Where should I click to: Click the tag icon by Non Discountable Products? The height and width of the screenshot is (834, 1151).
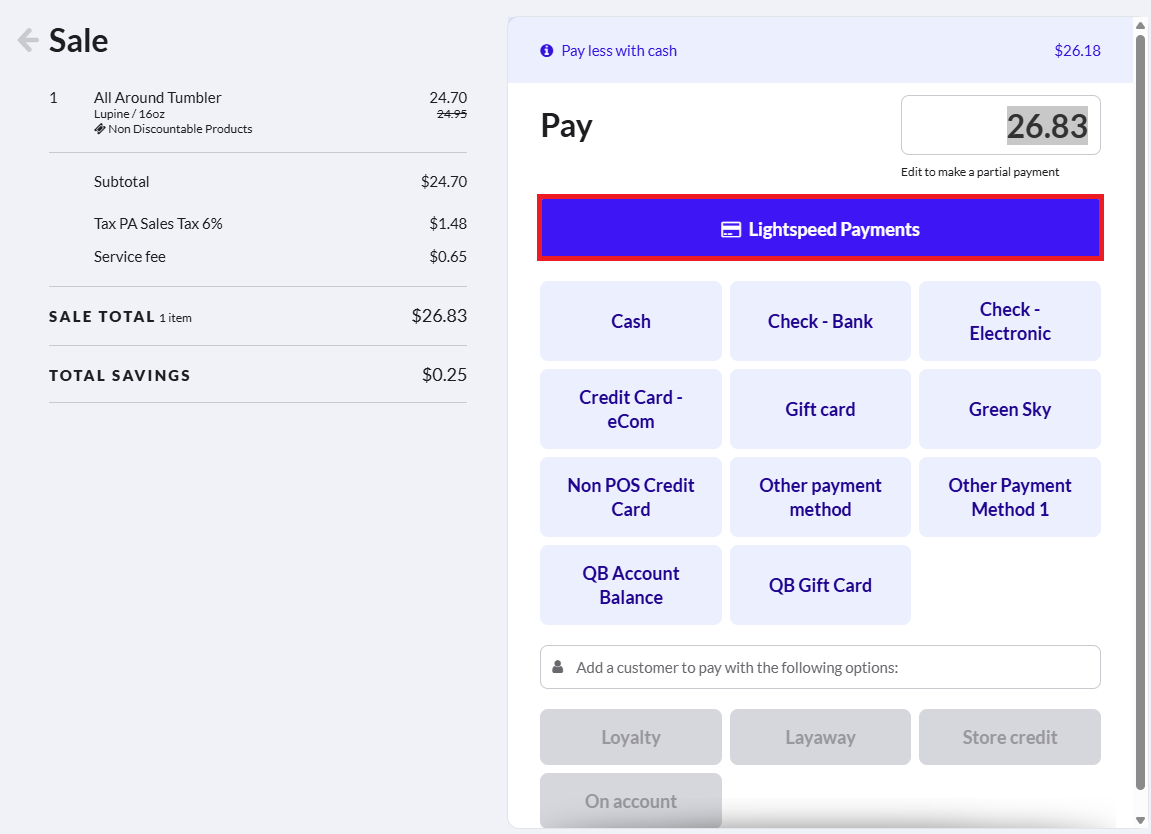click(x=100, y=128)
